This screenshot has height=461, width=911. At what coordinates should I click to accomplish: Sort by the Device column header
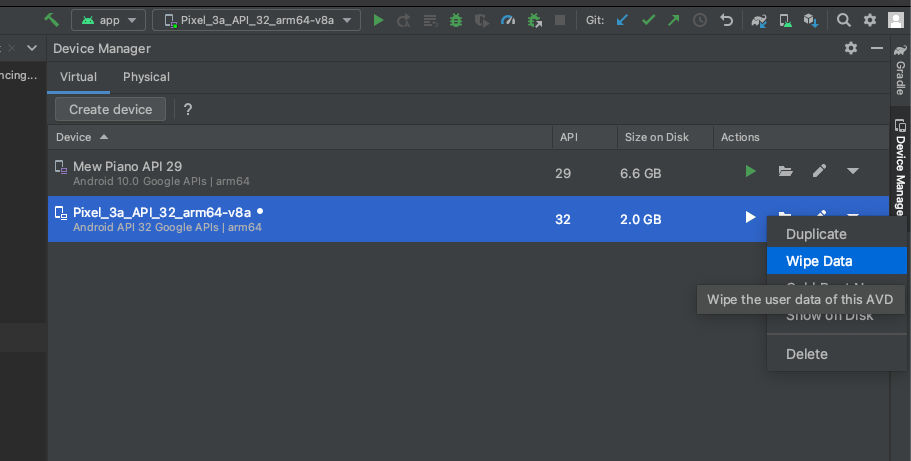tap(300, 137)
